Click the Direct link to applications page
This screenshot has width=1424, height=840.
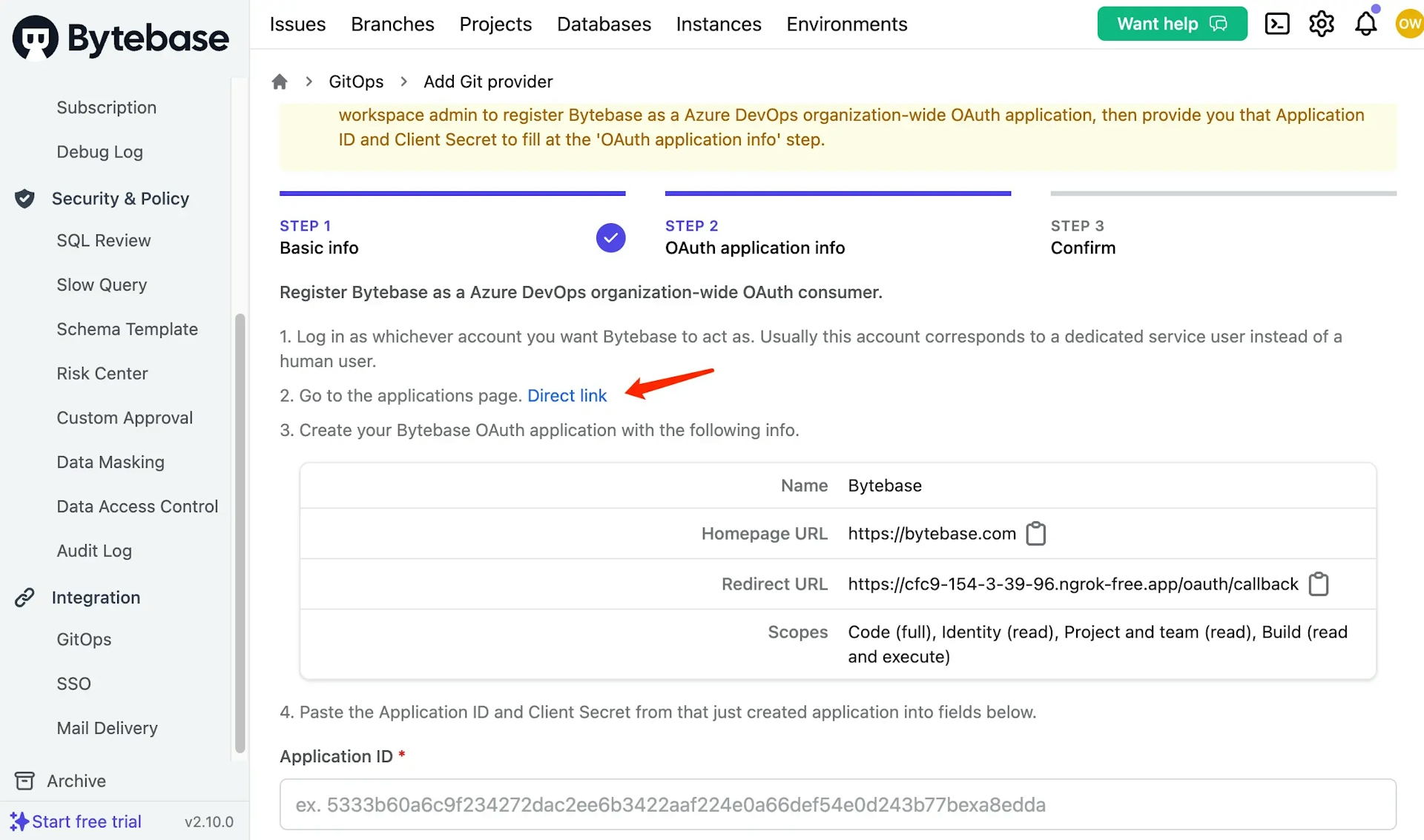(x=567, y=395)
